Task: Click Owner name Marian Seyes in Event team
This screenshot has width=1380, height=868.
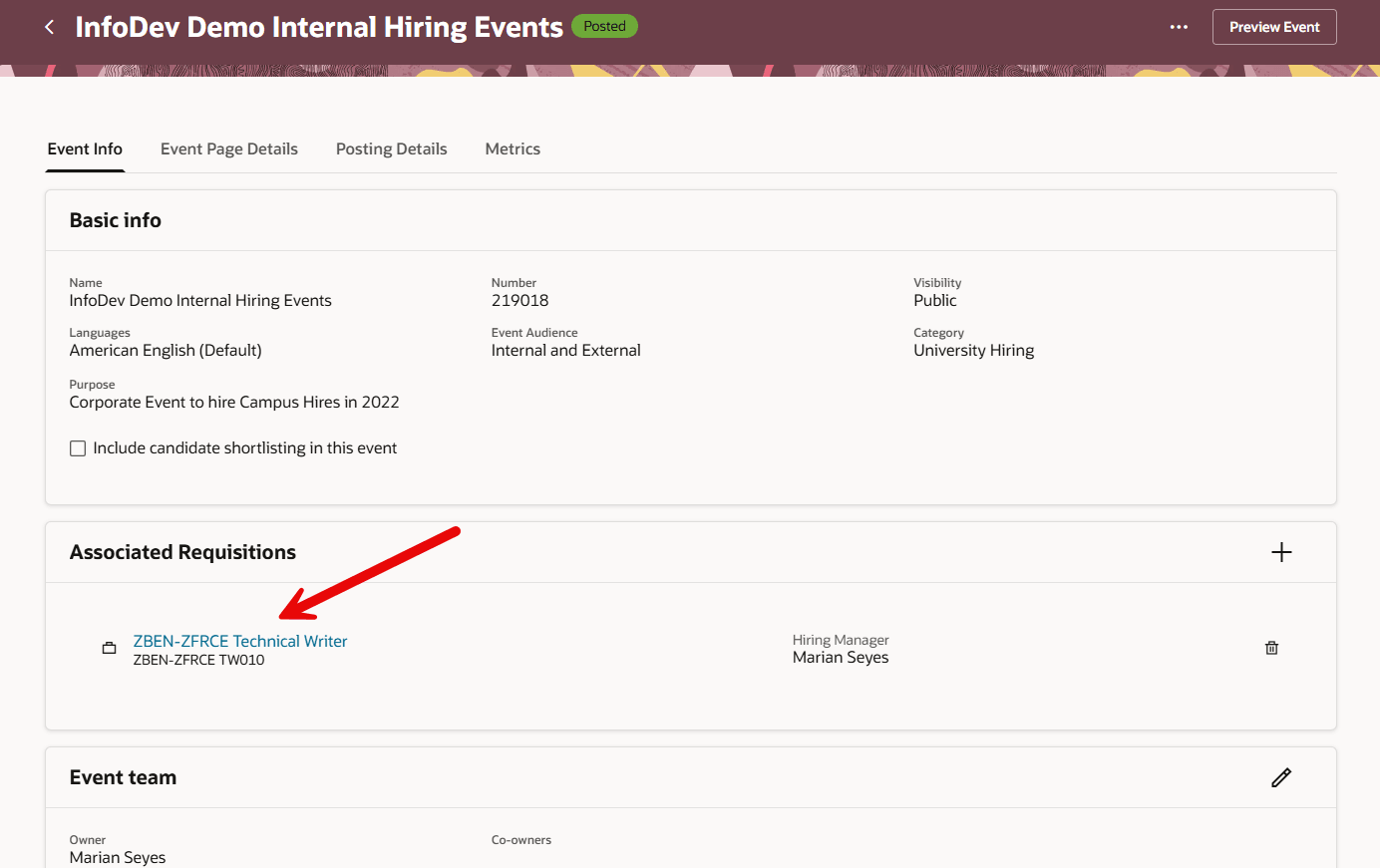Action: point(118,858)
